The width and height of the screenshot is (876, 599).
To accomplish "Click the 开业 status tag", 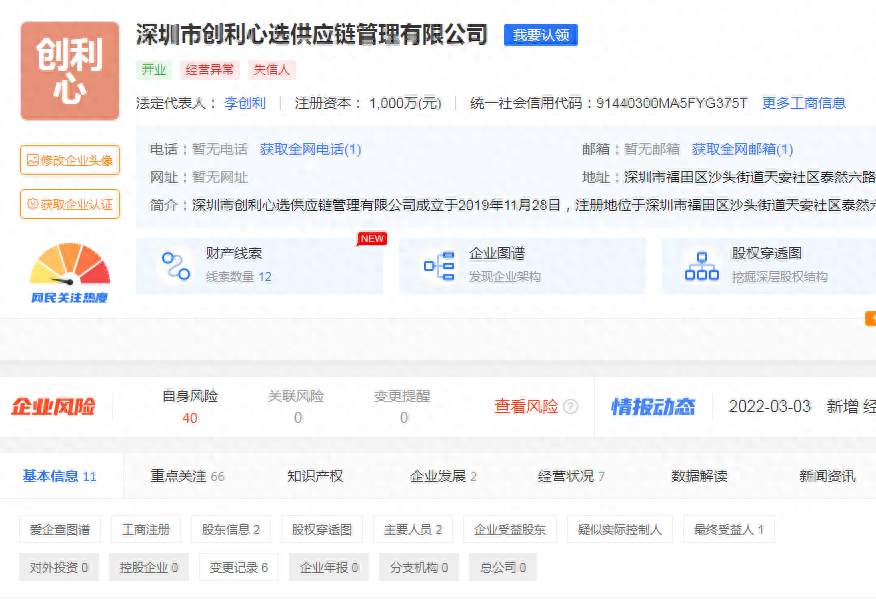I will [x=154, y=70].
